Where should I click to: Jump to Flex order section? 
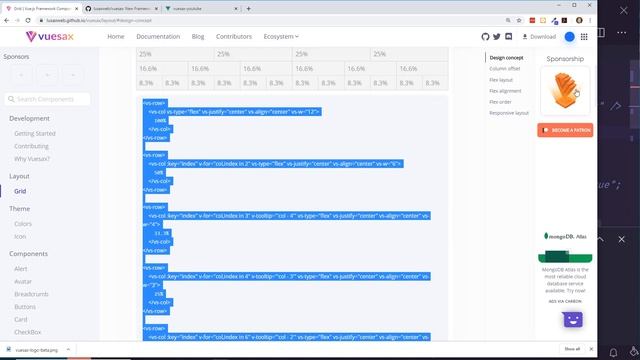click(x=500, y=102)
